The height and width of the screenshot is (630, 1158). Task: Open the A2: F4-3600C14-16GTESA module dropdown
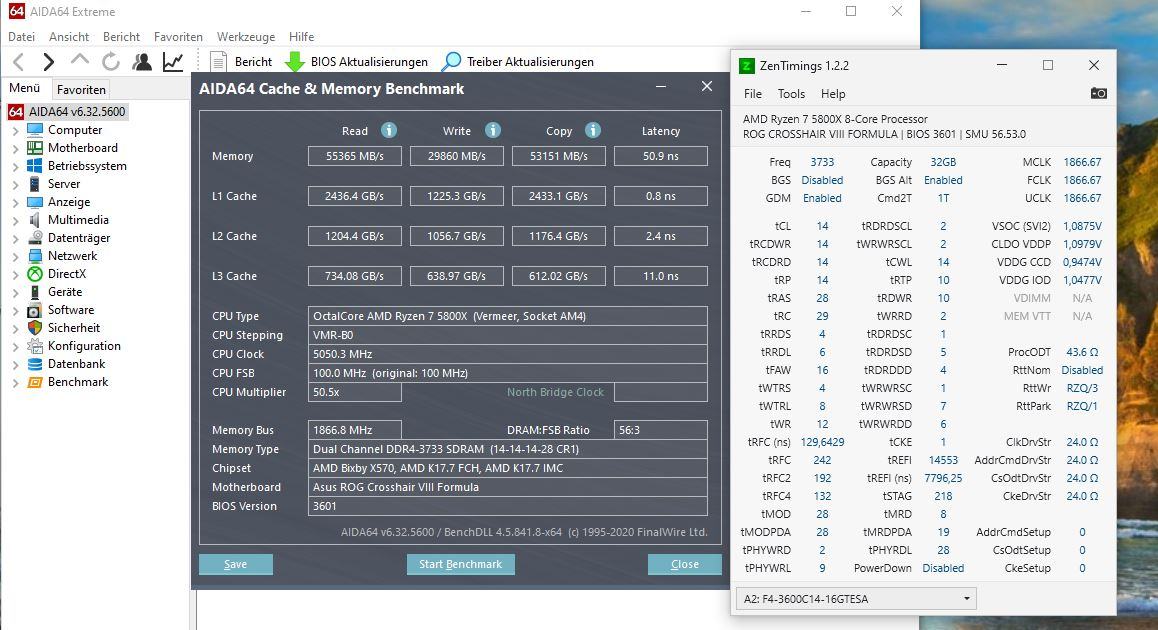856,599
